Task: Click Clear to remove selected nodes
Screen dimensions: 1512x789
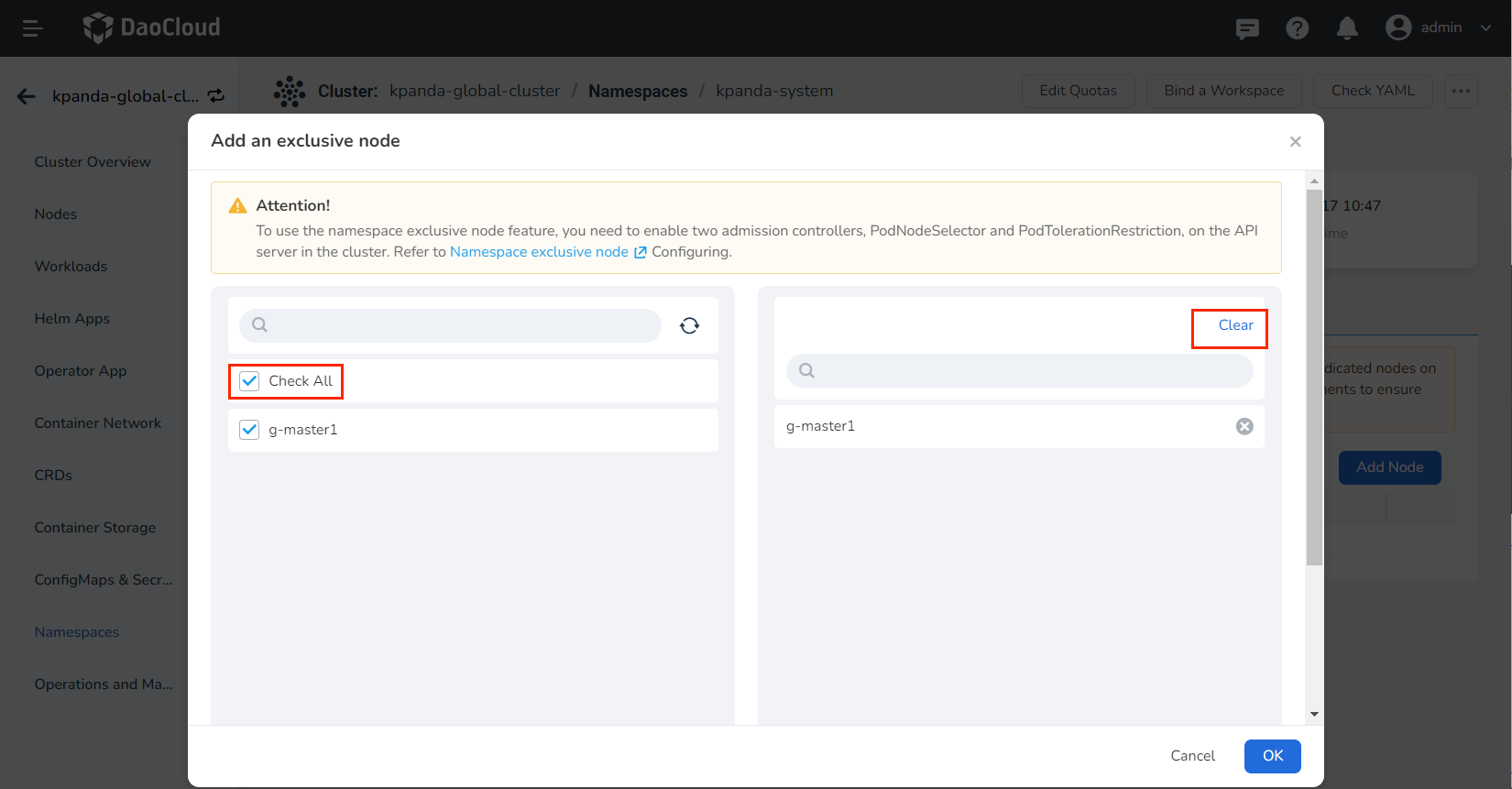Action: pyautogui.click(x=1234, y=325)
